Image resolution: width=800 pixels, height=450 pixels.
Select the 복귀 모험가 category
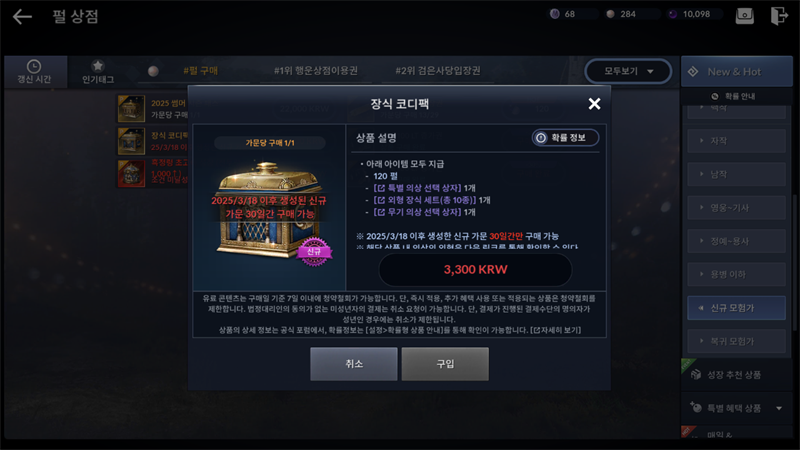(x=737, y=341)
